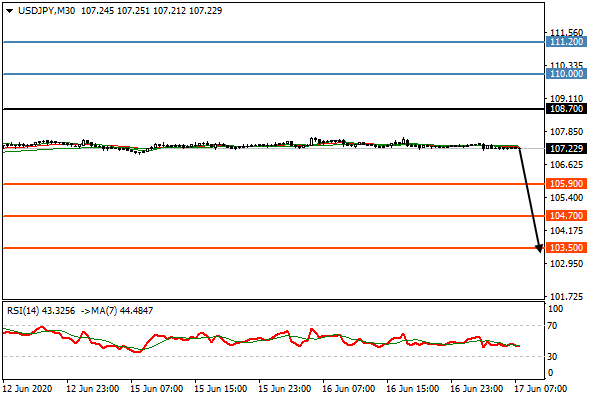Select the orange 104.700 support label
The height and width of the screenshot is (400, 590).
(x=566, y=216)
